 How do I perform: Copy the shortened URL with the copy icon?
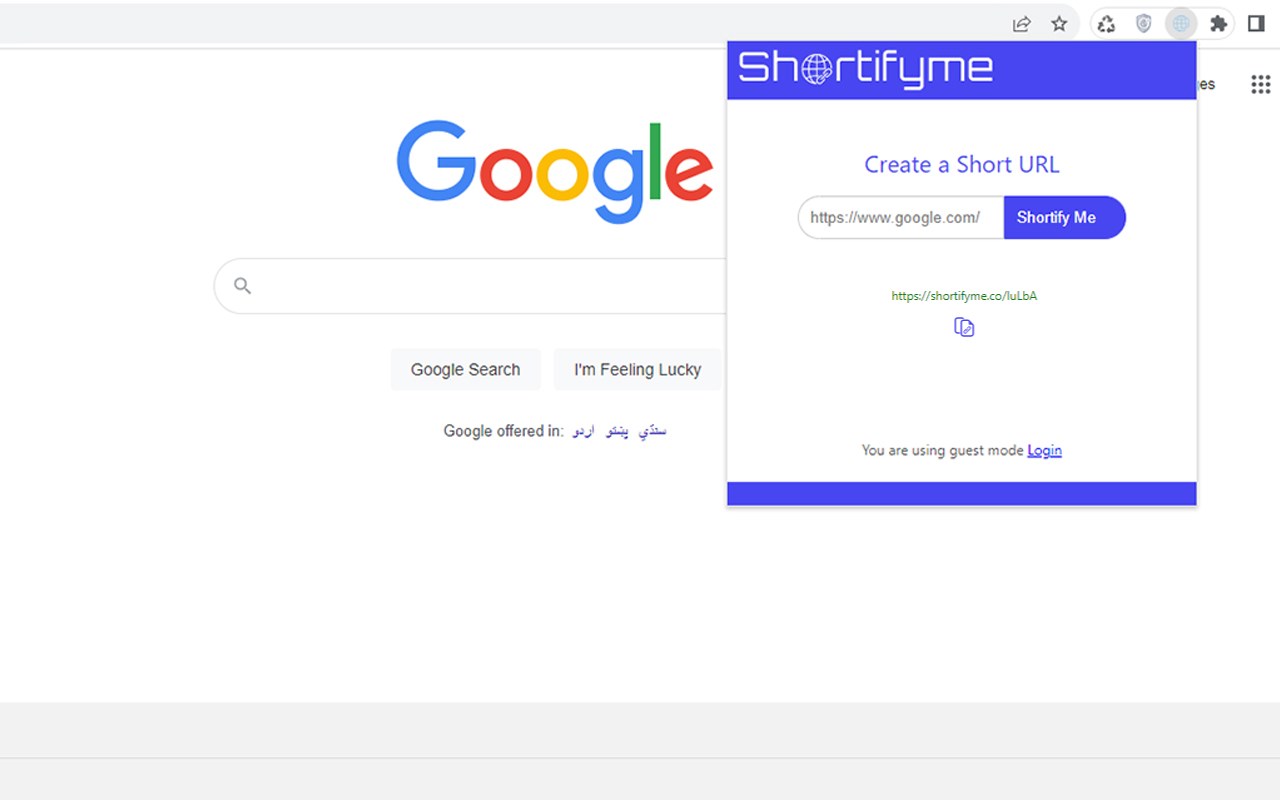964,327
